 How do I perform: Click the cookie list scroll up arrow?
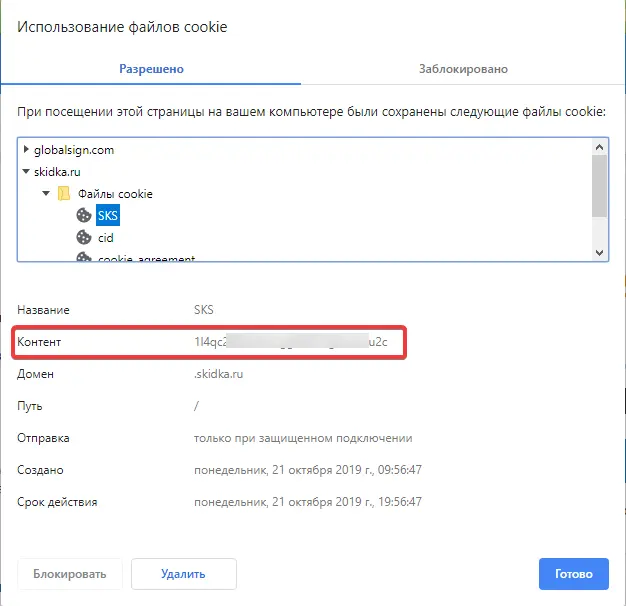[x=599, y=147]
